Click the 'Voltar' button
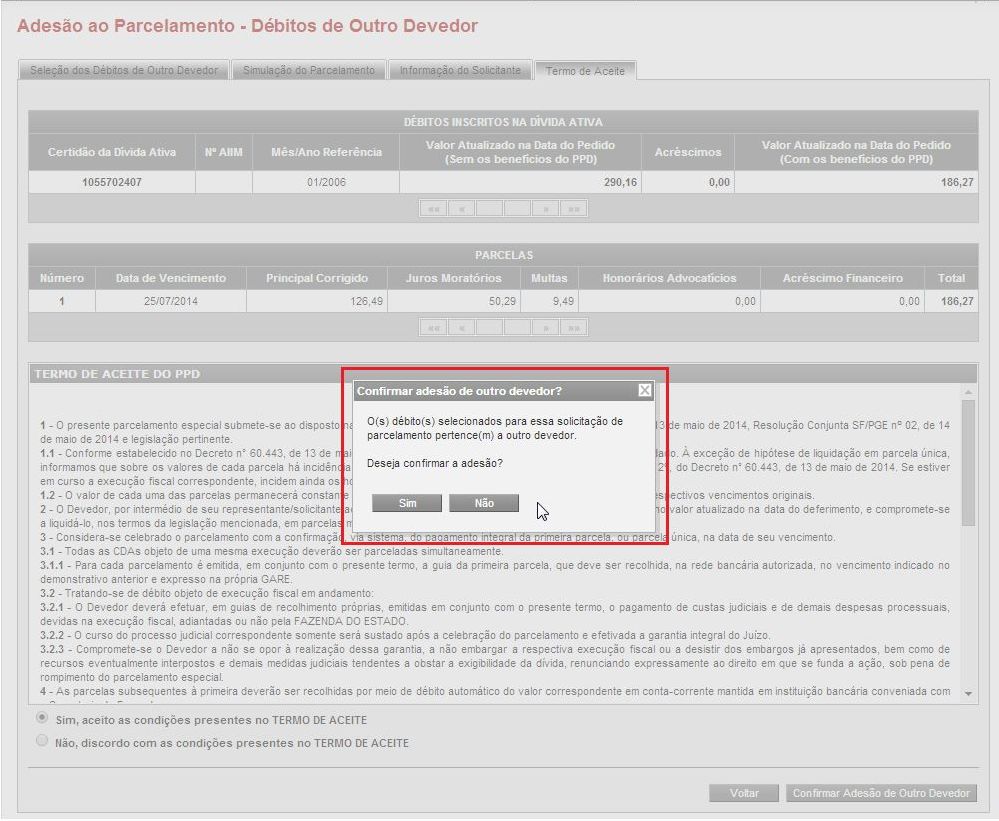This screenshot has width=999, height=821. (x=744, y=793)
